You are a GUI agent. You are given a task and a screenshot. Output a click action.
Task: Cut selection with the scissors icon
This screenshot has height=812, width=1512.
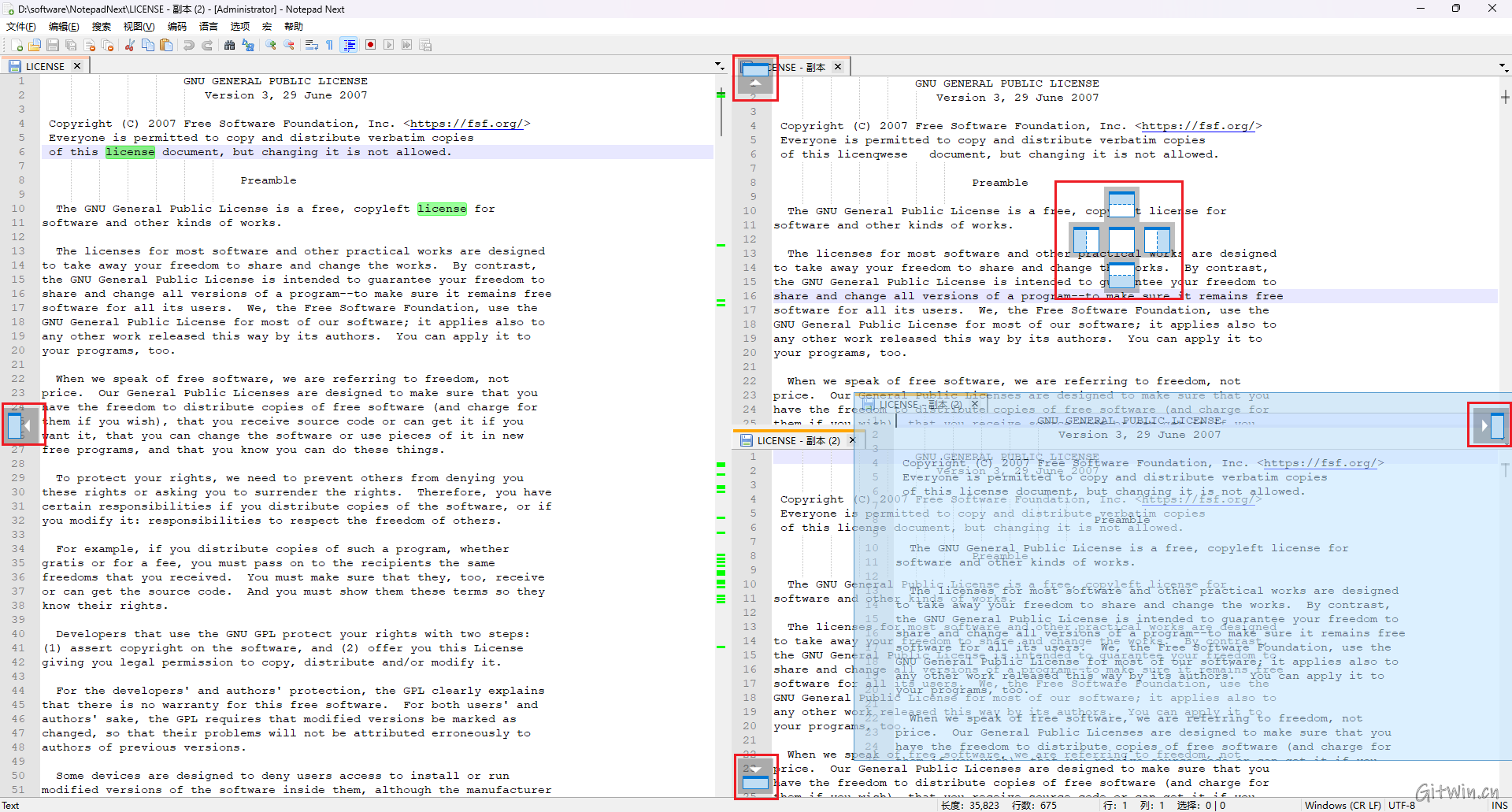click(130, 46)
